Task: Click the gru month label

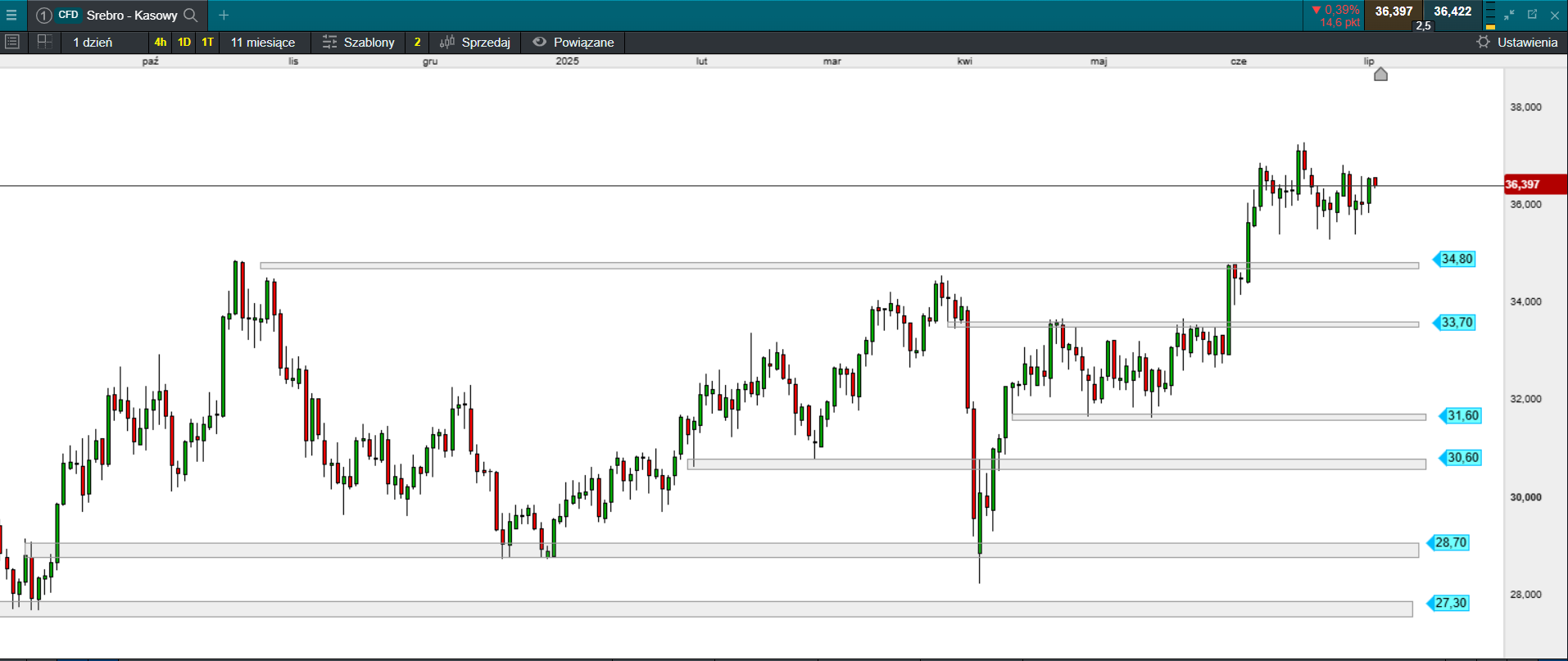Action: [x=430, y=61]
